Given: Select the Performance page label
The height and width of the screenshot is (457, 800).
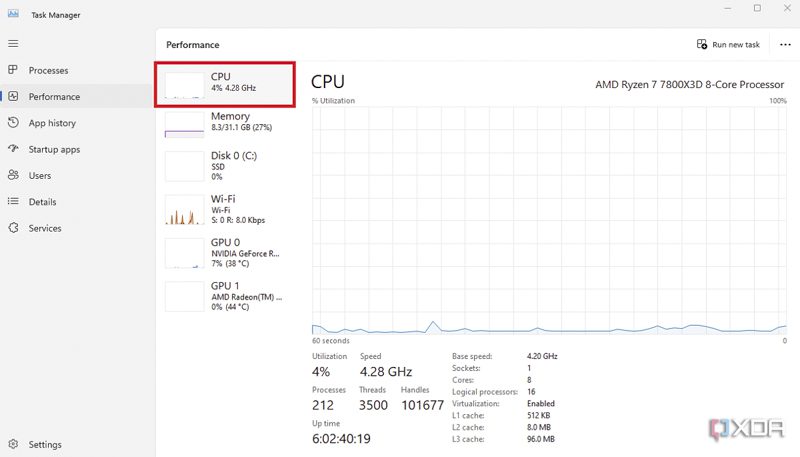Looking at the screenshot, I should tap(54, 97).
